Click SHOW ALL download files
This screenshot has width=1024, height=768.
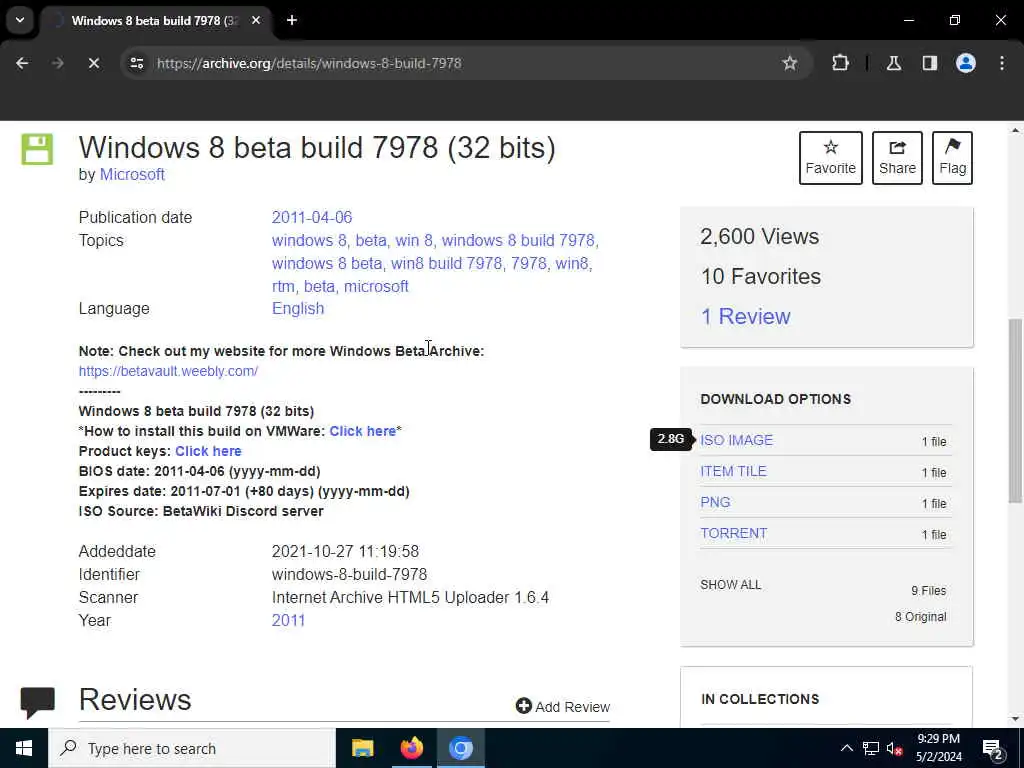click(731, 584)
